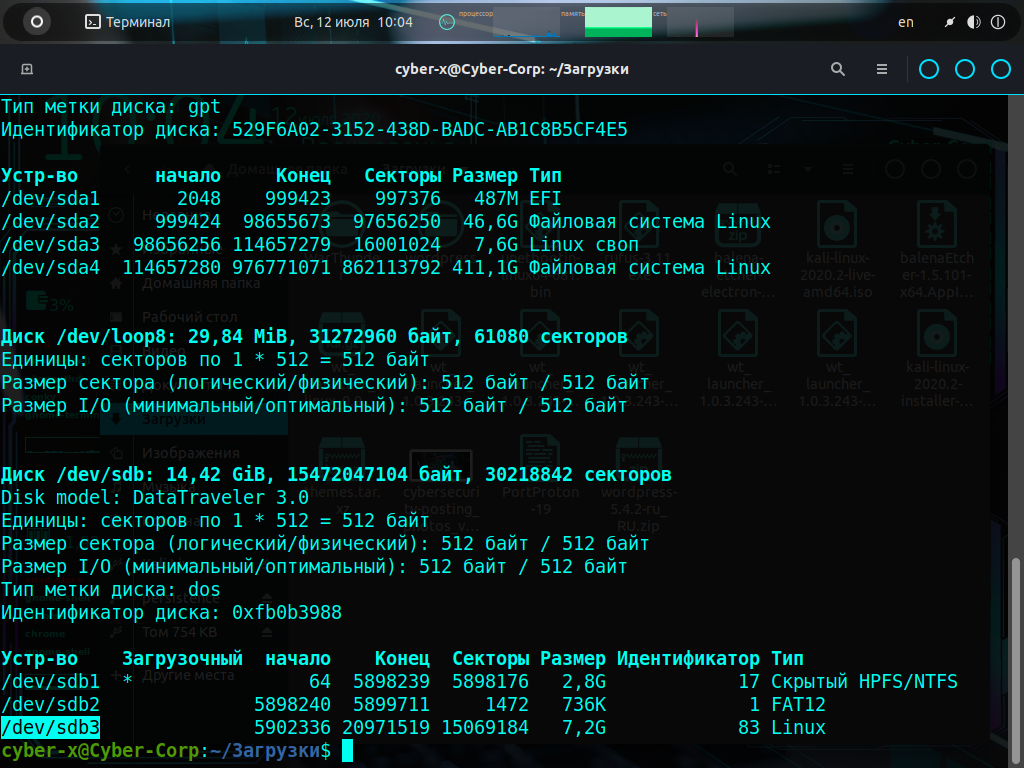The height and width of the screenshot is (768, 1024).
Task: Click the network connection status icon
Action: tap(949, 22)
